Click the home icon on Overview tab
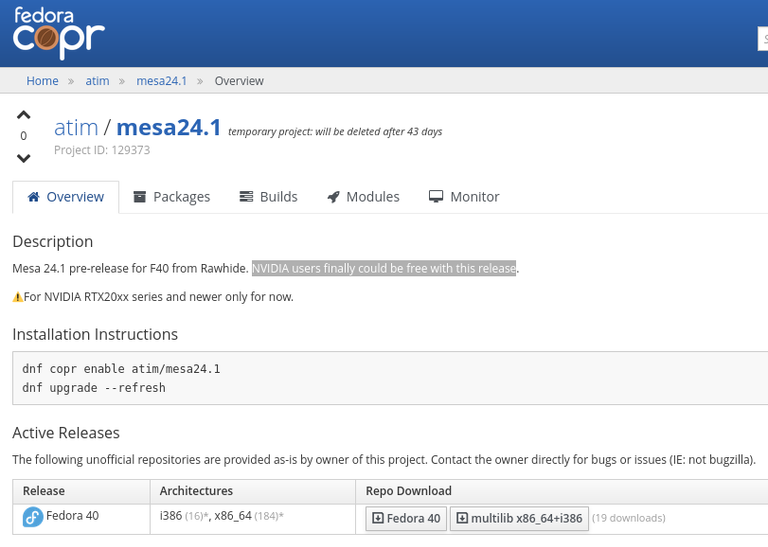 34,197
